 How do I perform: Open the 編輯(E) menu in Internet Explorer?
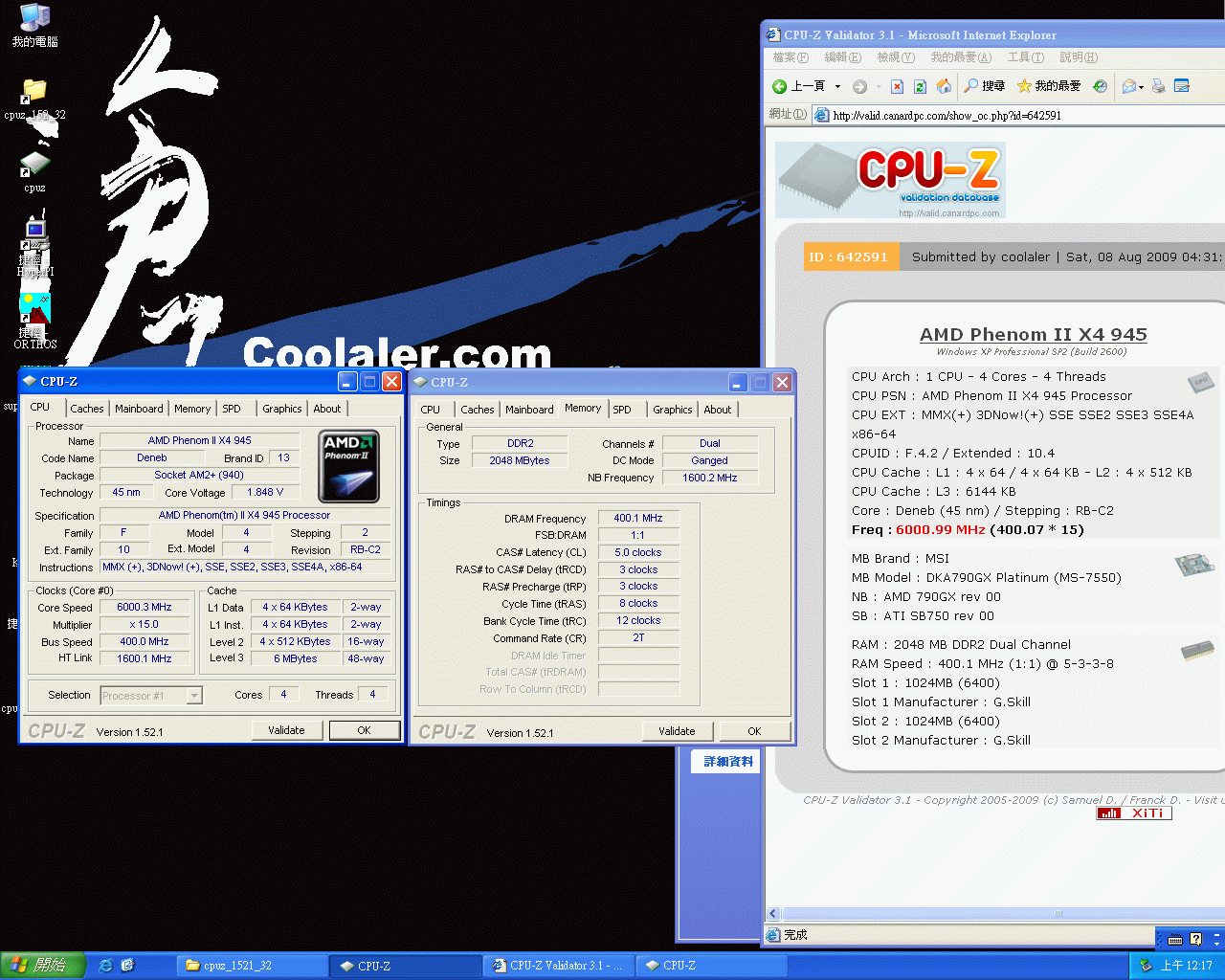click(x=843, y=57)
